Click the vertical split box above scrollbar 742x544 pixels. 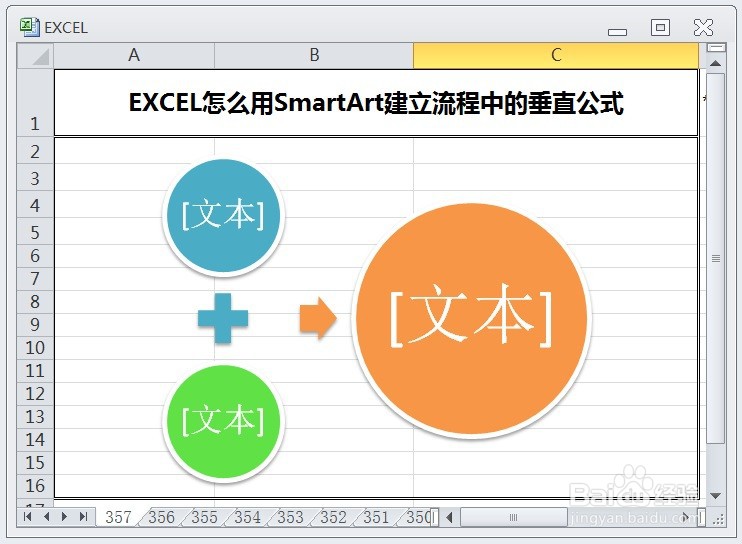pyautogui.click(x=716, y=48)
